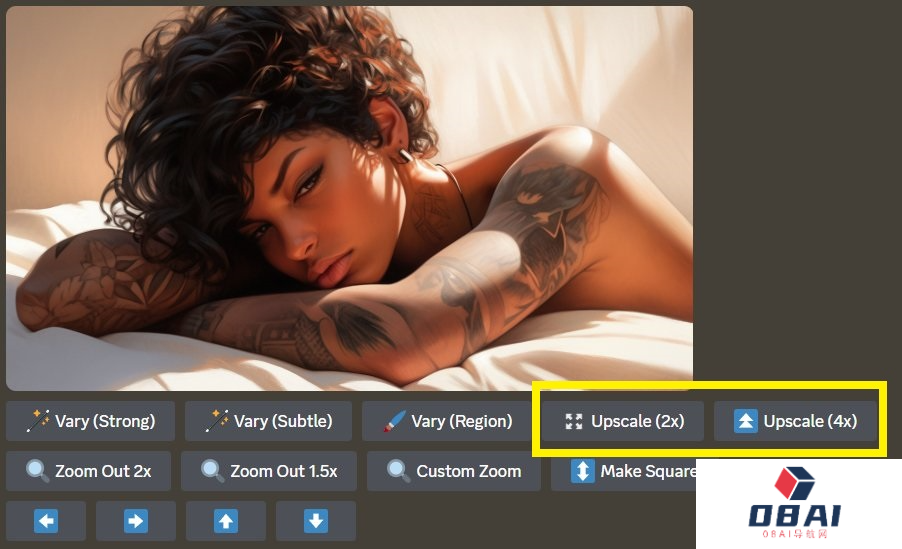Screen dimensions: 902x549
Task: Click the magnifier icon on Zoom Out 1.5x
Action: pos(212,471)
